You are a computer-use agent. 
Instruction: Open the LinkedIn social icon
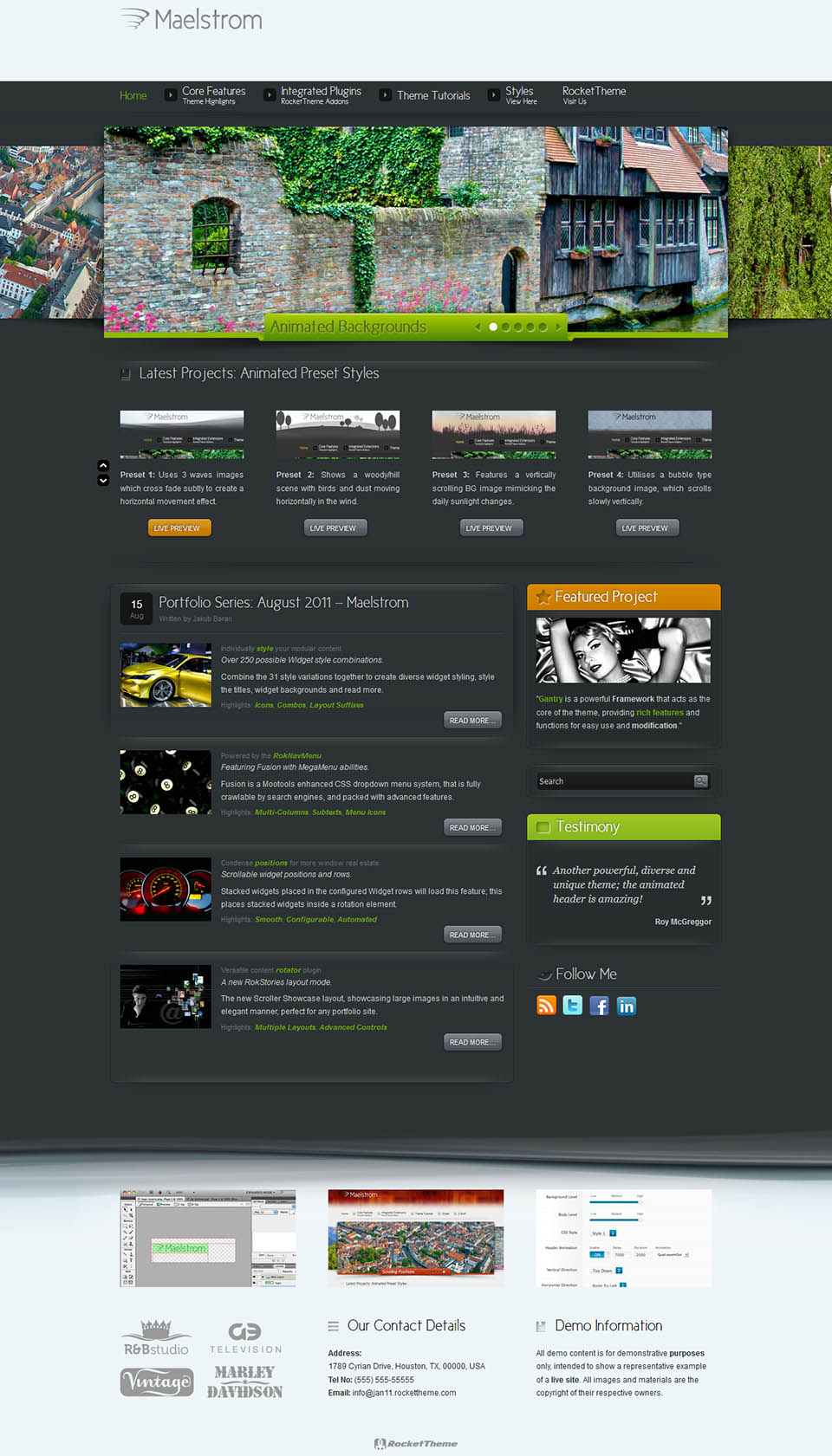[627, 1006]
